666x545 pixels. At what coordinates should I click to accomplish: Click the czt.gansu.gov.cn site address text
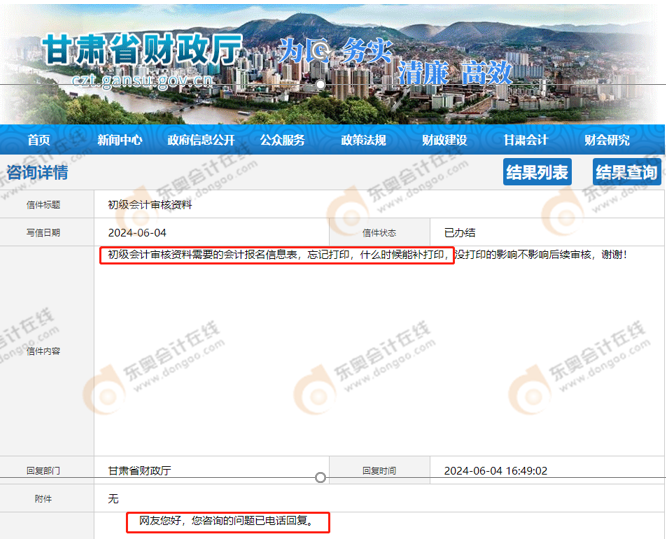[142, 79]
